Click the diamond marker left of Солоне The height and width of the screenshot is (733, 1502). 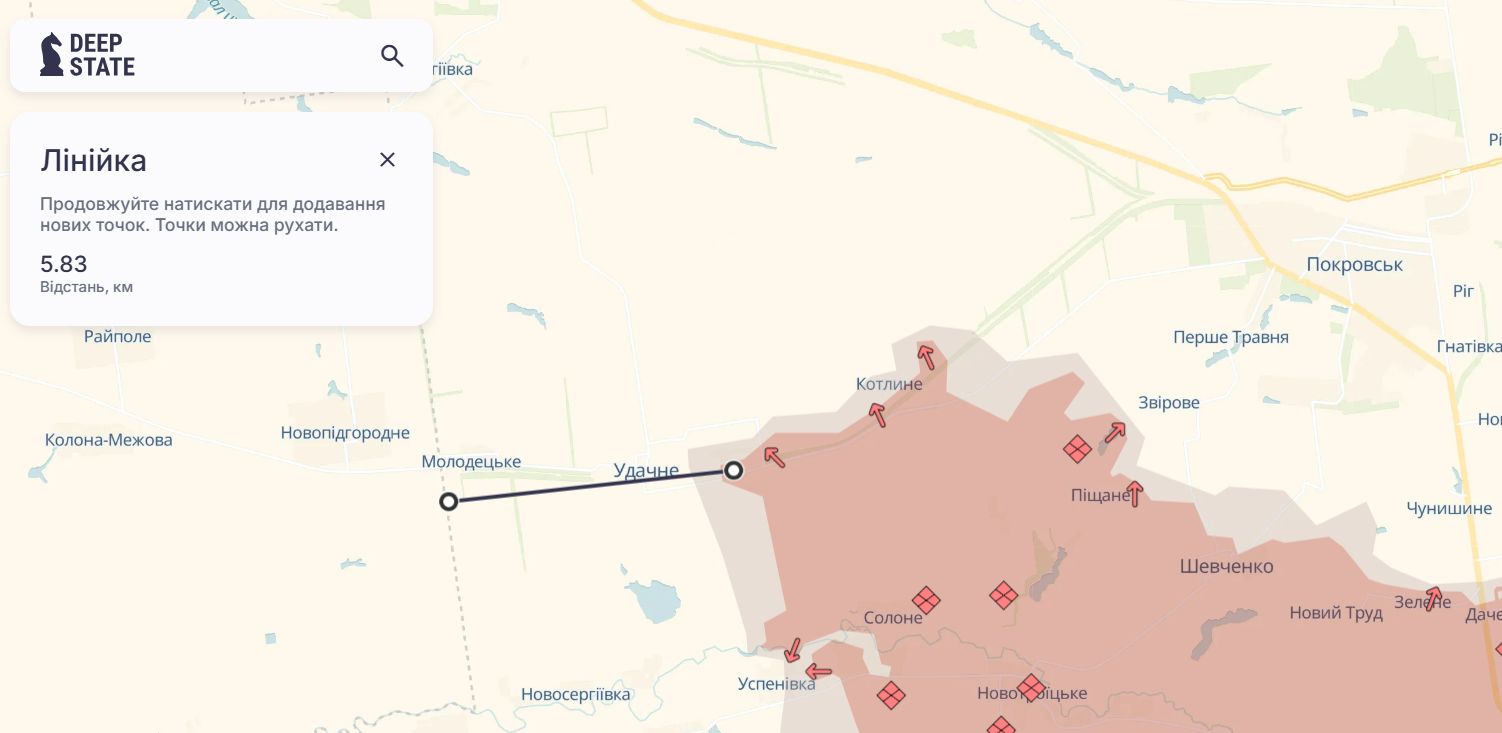tap(926, 600)
